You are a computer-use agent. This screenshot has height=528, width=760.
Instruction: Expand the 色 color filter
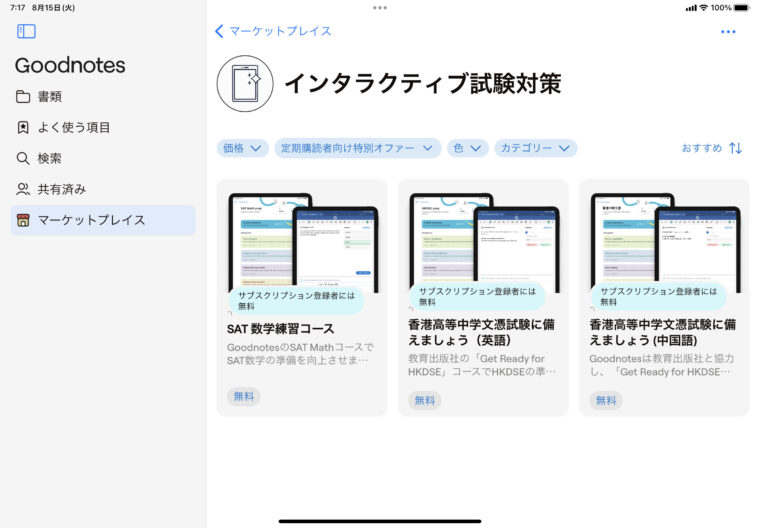(x=467, y=148)
